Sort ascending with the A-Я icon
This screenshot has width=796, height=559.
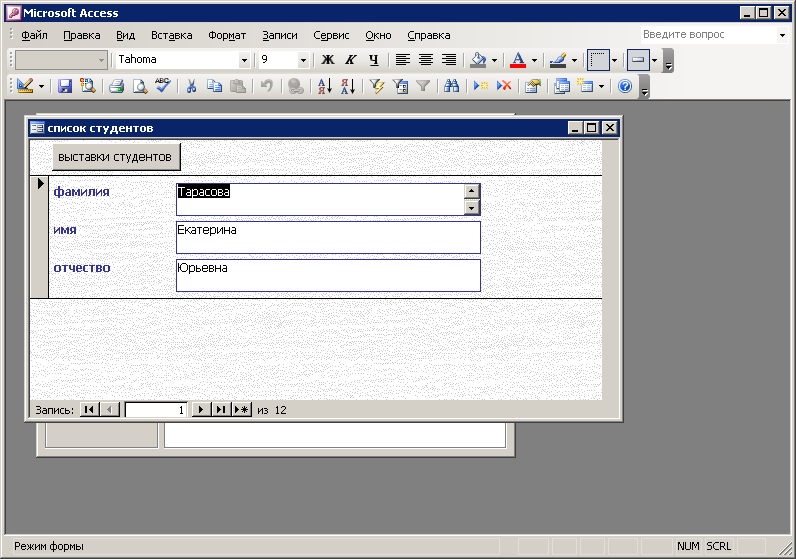(x=324, y=86)
